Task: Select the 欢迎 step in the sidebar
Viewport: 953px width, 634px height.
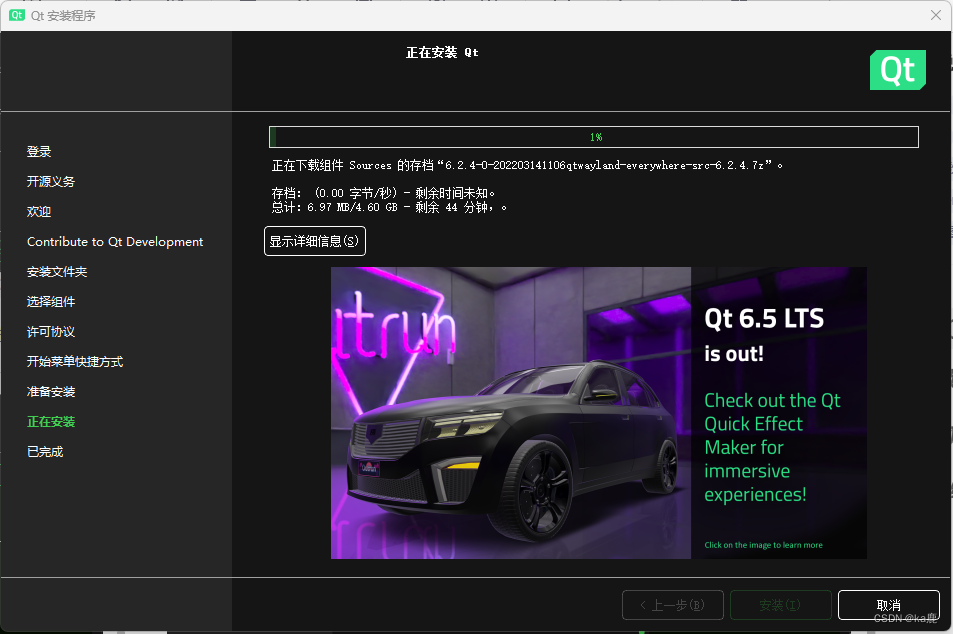Action: (x=39, y=212)
